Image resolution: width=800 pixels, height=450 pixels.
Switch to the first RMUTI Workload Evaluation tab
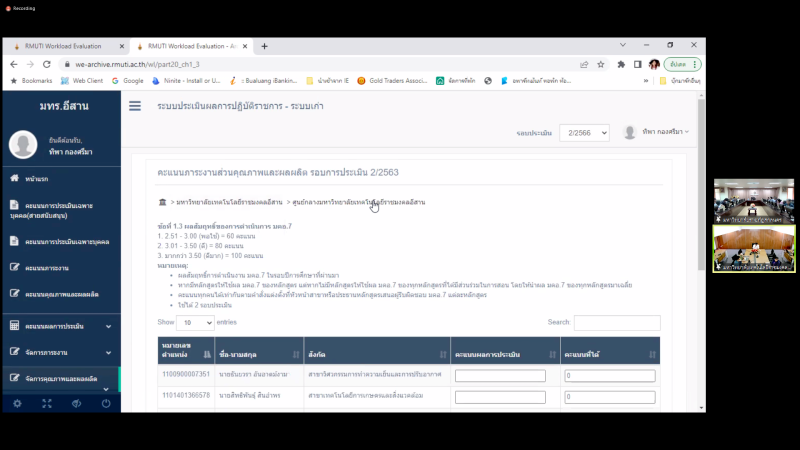(65, 46)
